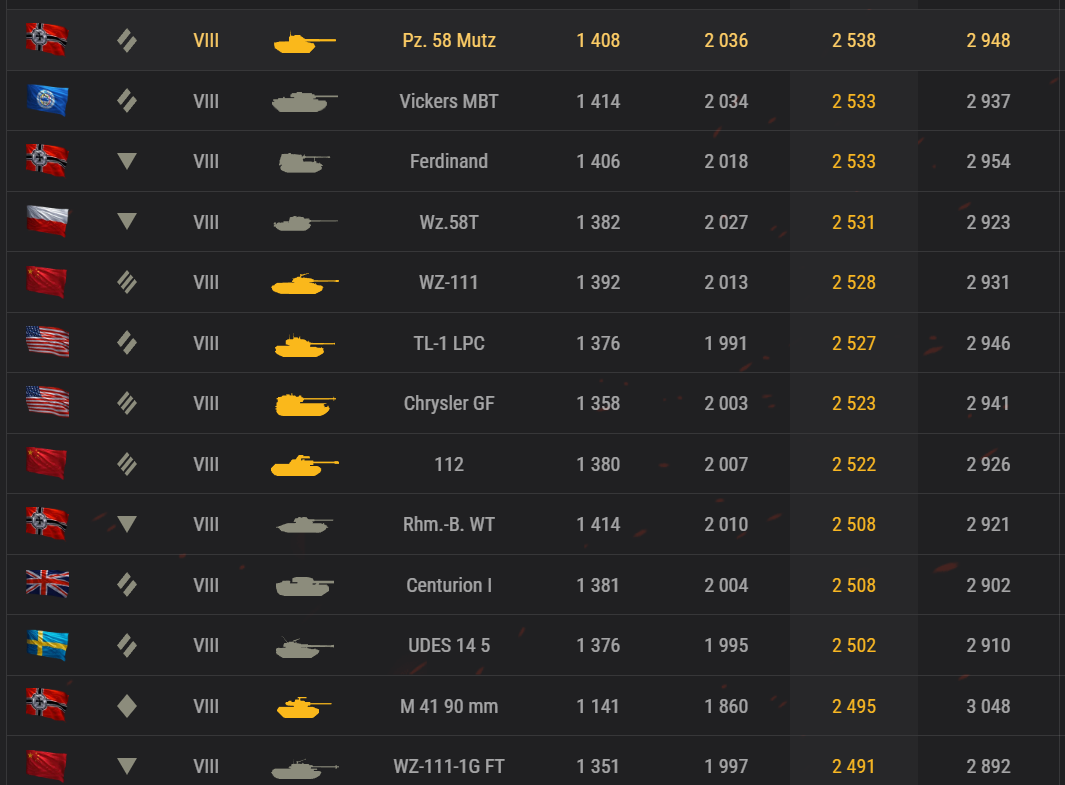This screenshot has height=785, width=1065.
Task: Open the Pz. 58 Mutz tank name
Action: click(x=449, y=41)
